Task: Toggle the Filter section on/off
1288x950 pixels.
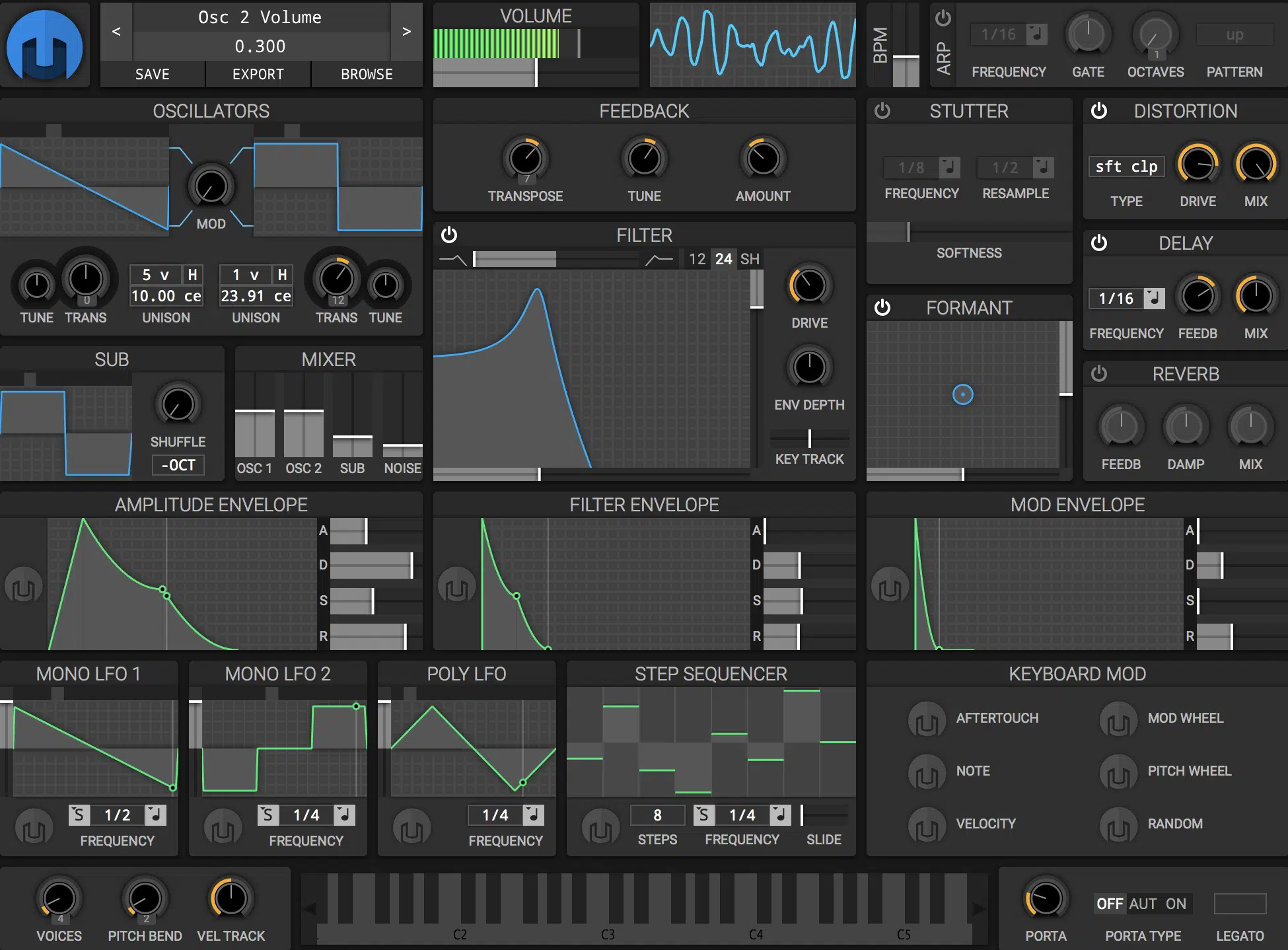Action: click(x=448, y=232)
